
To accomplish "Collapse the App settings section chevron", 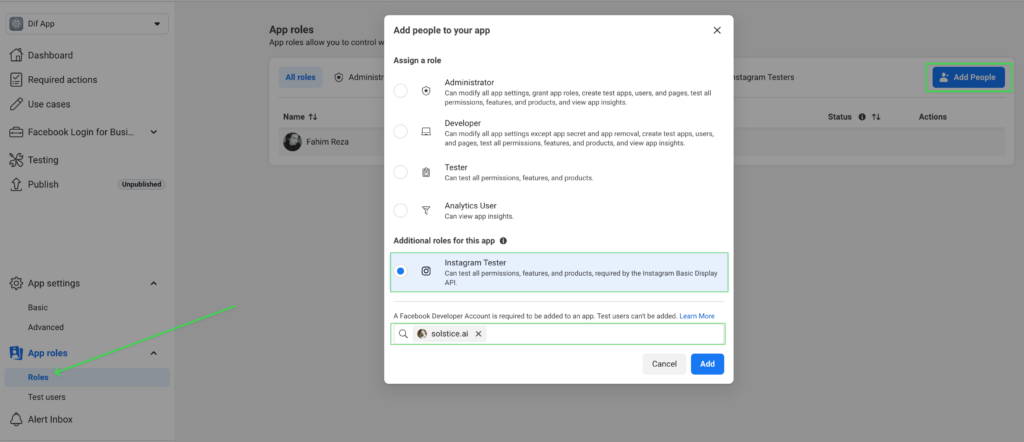I will point(153,283).
